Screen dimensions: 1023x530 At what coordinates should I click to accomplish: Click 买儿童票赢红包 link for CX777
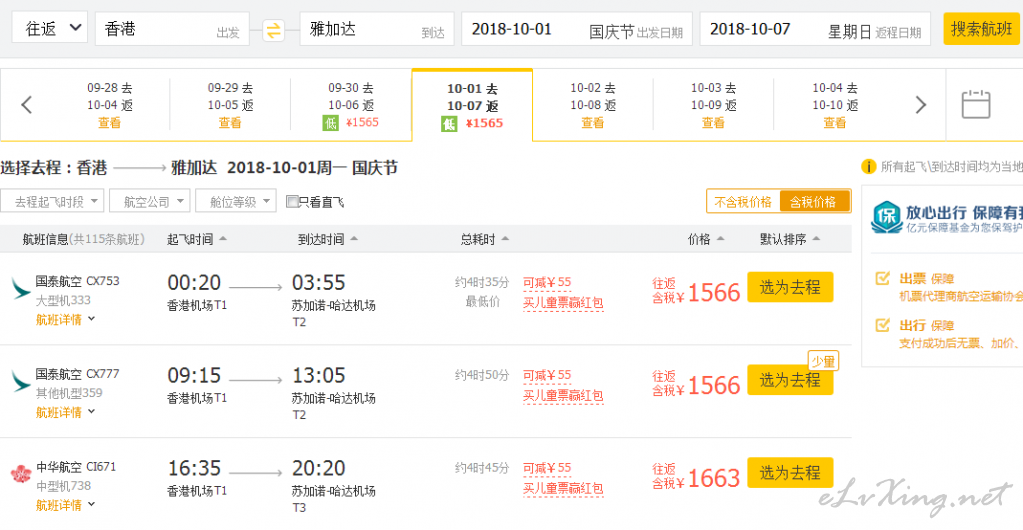tap(563, 396)
